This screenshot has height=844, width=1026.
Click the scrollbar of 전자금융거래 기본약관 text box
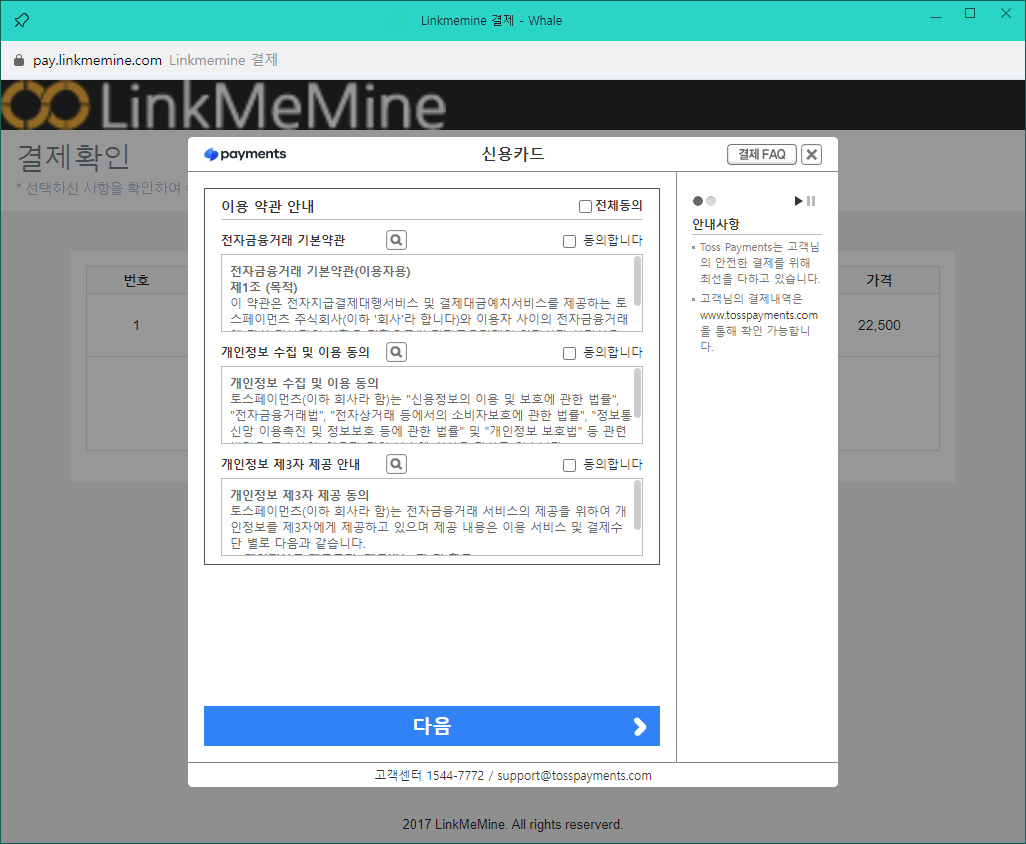pyautogui.click(x=637, y=282)
